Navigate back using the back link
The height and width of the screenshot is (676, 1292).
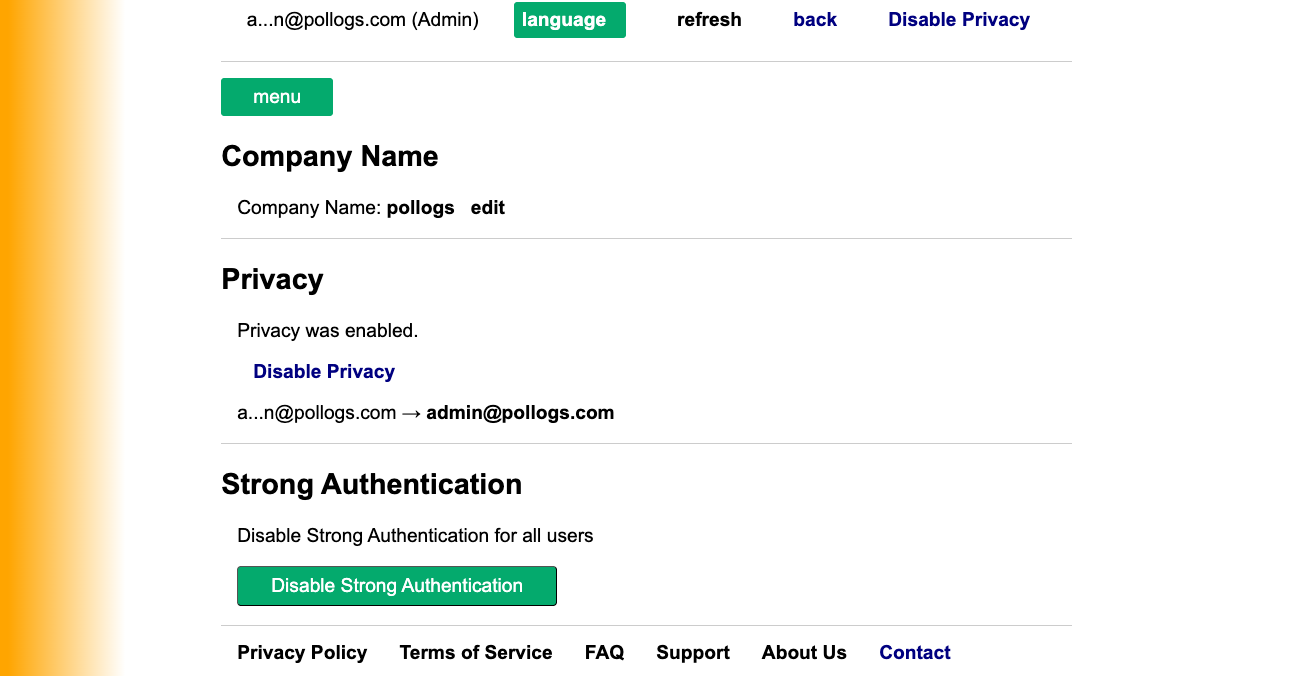point(815,19)
